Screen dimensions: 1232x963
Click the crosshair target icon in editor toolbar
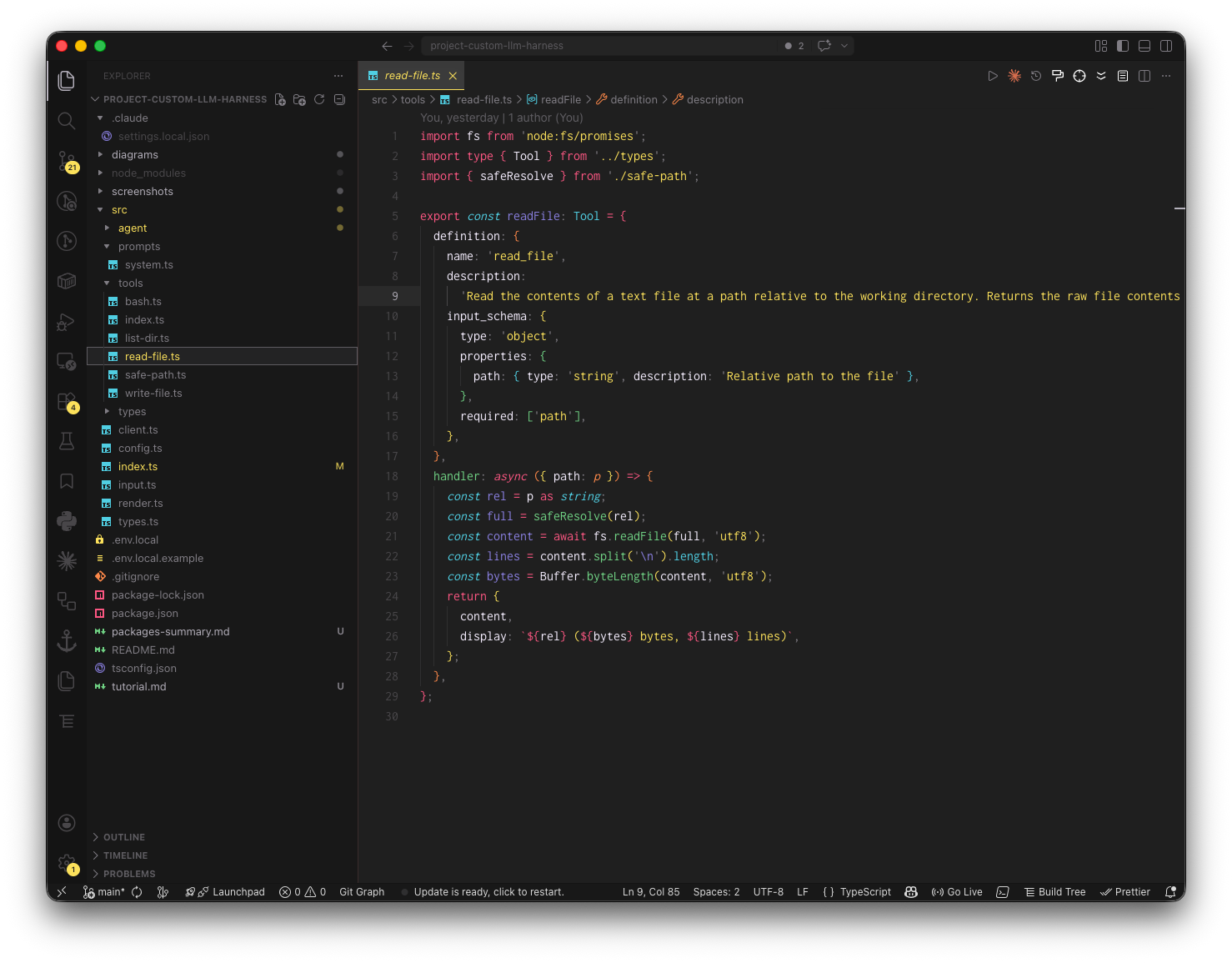[1079, 76]
